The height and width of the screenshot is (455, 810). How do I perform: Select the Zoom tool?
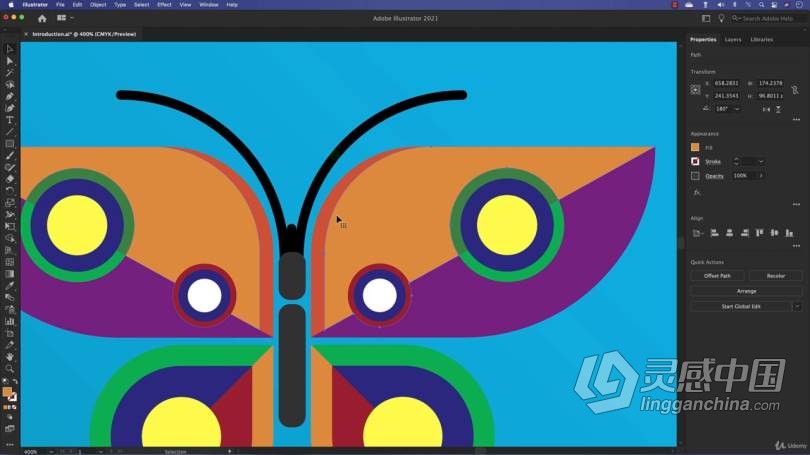(10, 368)
